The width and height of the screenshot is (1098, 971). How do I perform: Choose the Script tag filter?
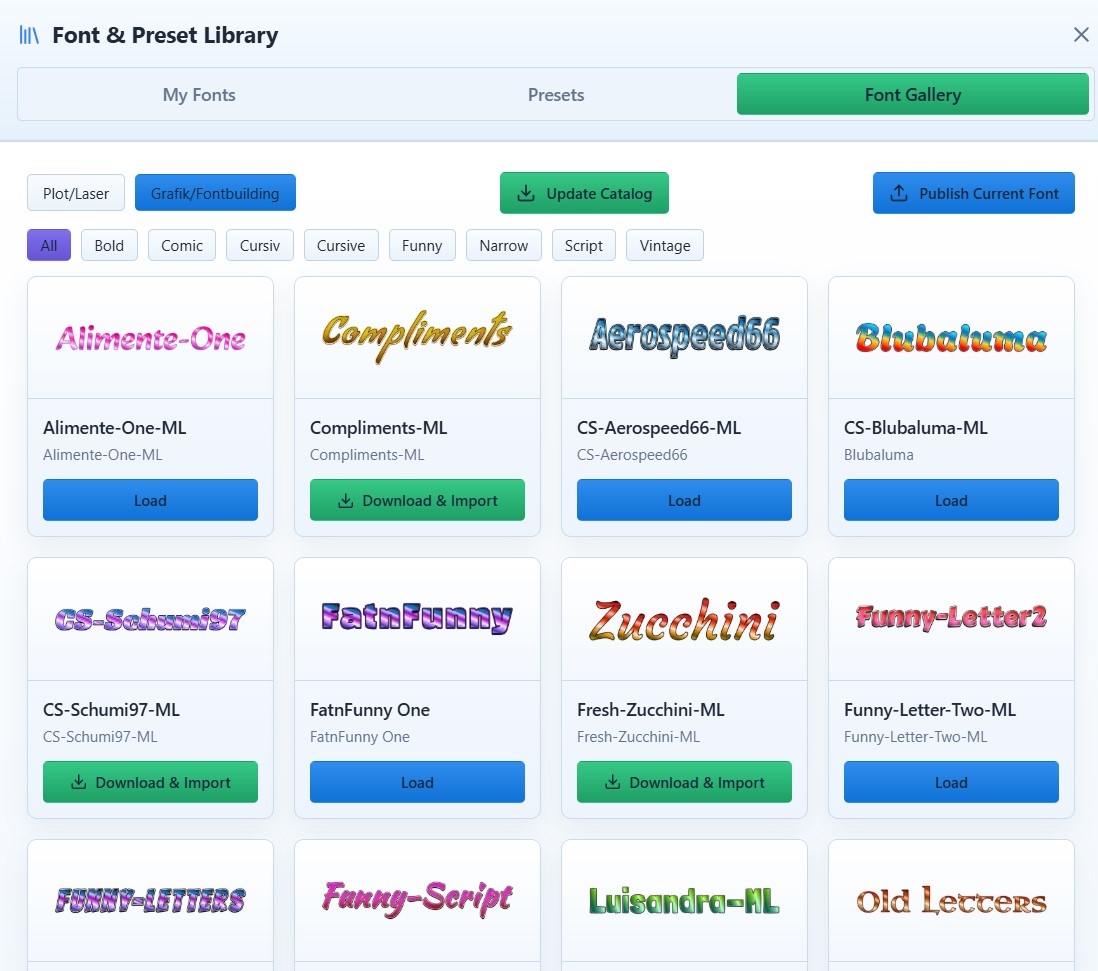(x=583, y=245)
